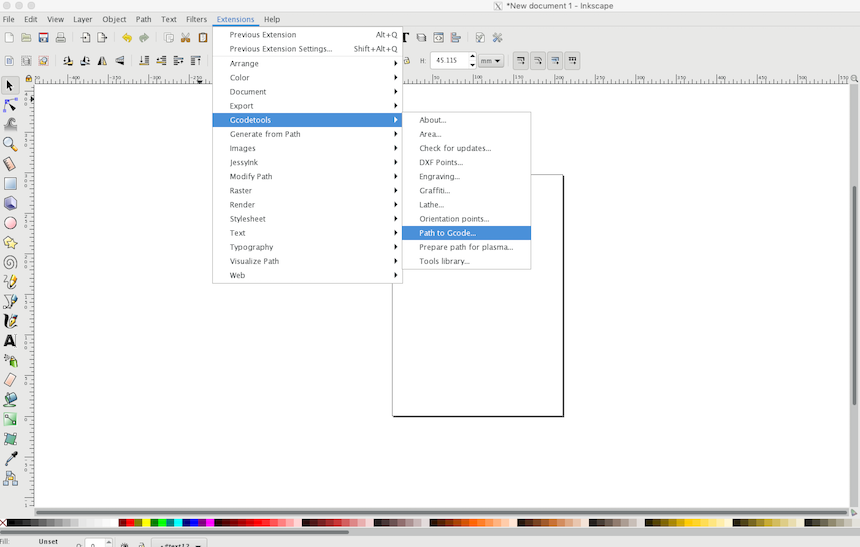Viewport: 860px width, 547px height.
Task: Toggle scale rounded corners option
Action: tap(538, 61)
